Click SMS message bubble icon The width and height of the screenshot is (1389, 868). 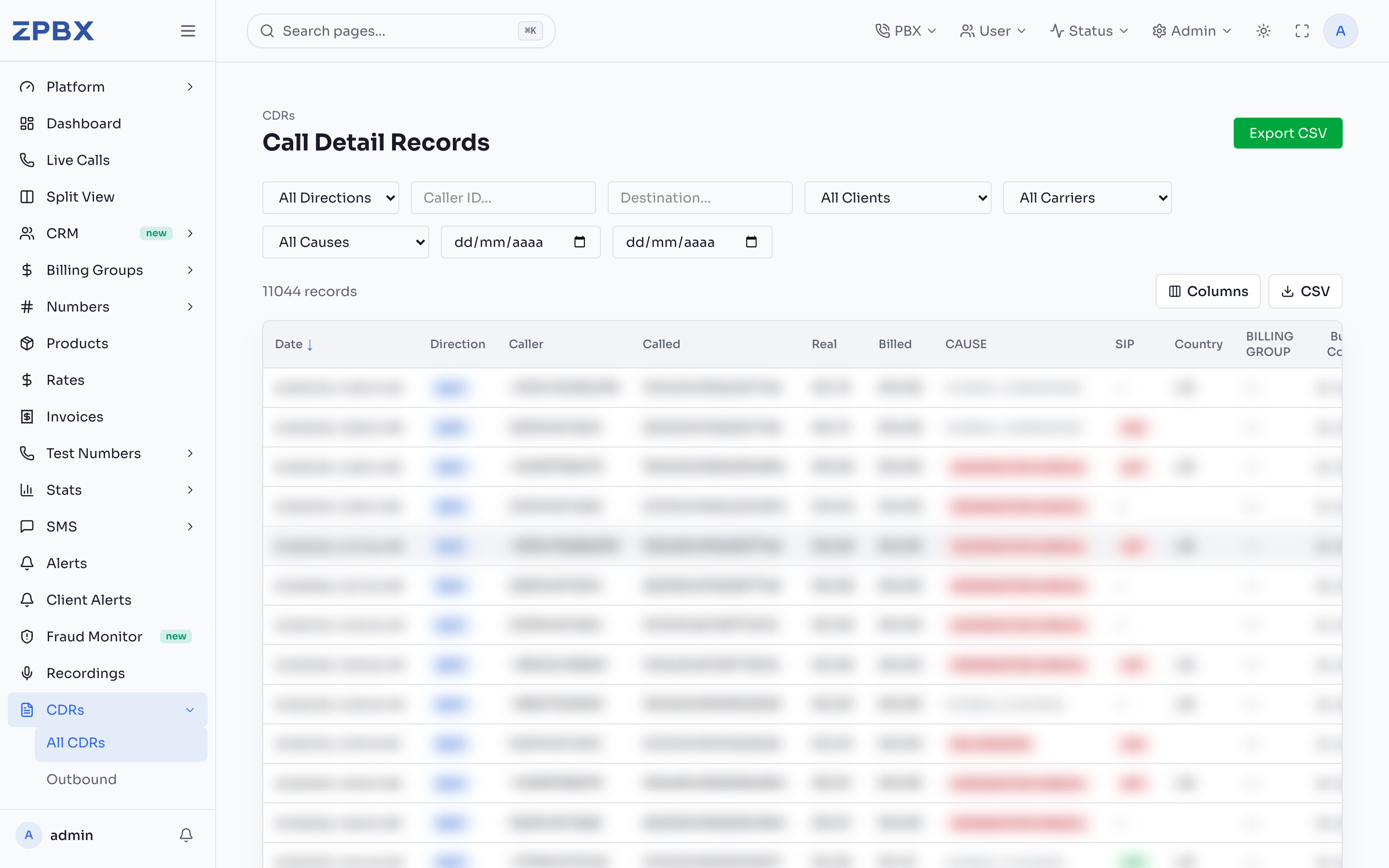click(27, 527)
